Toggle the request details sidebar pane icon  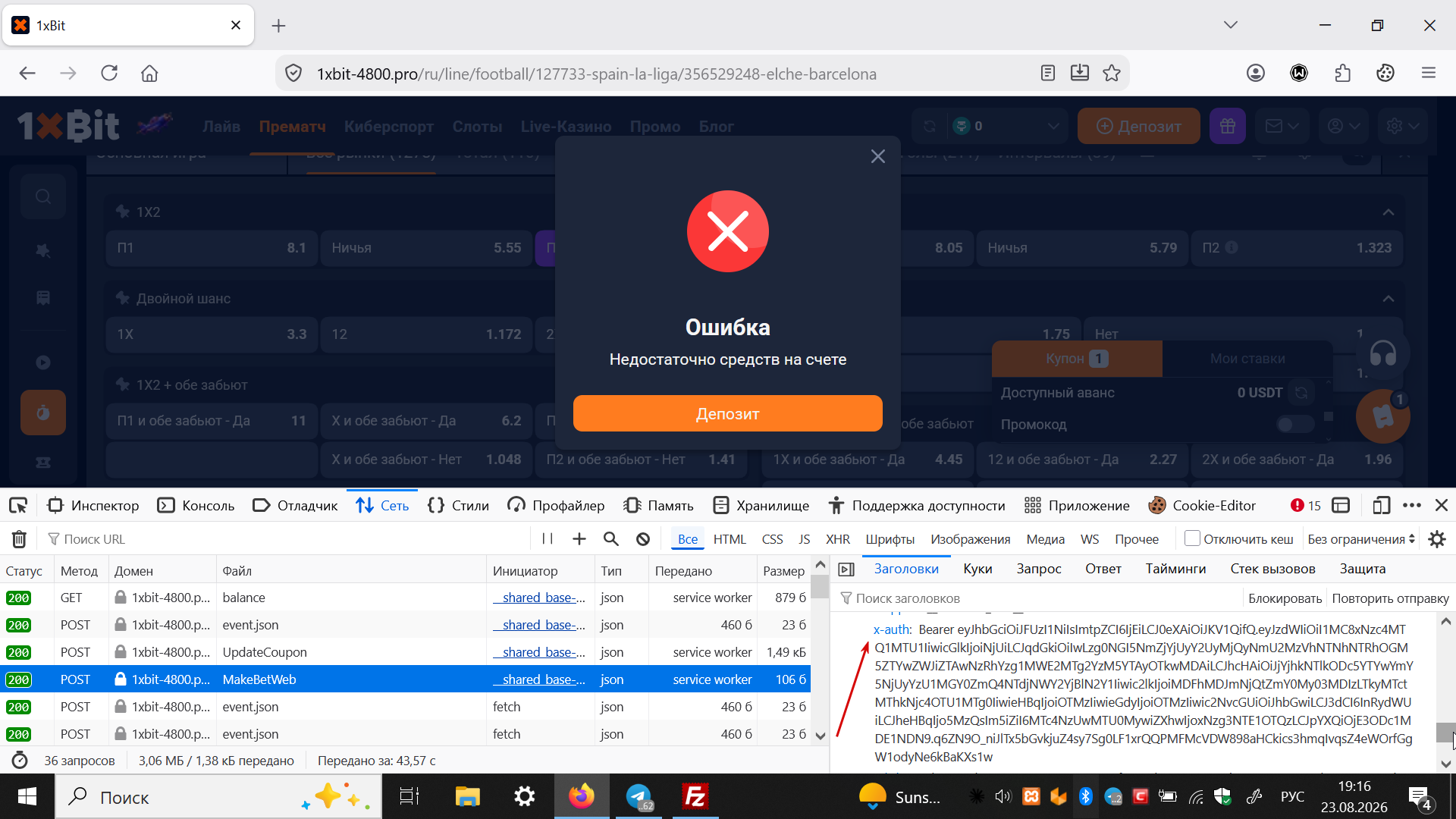pos(846,569)
